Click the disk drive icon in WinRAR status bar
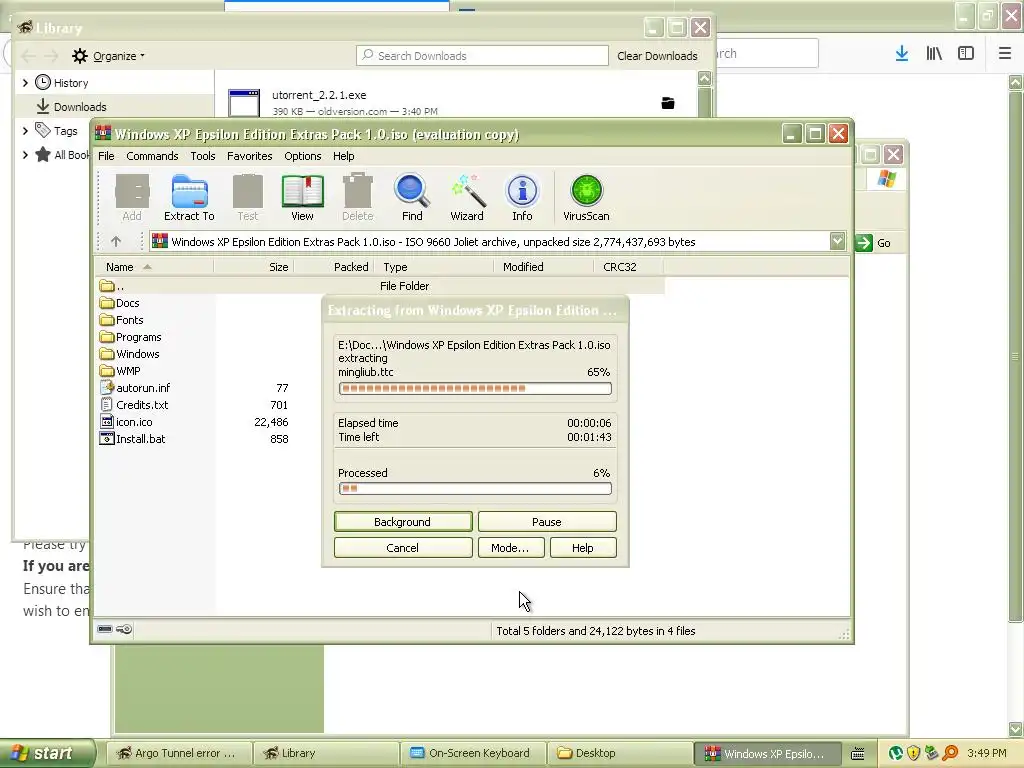Viewport: 1024px width, 768px height. [105, 630]
